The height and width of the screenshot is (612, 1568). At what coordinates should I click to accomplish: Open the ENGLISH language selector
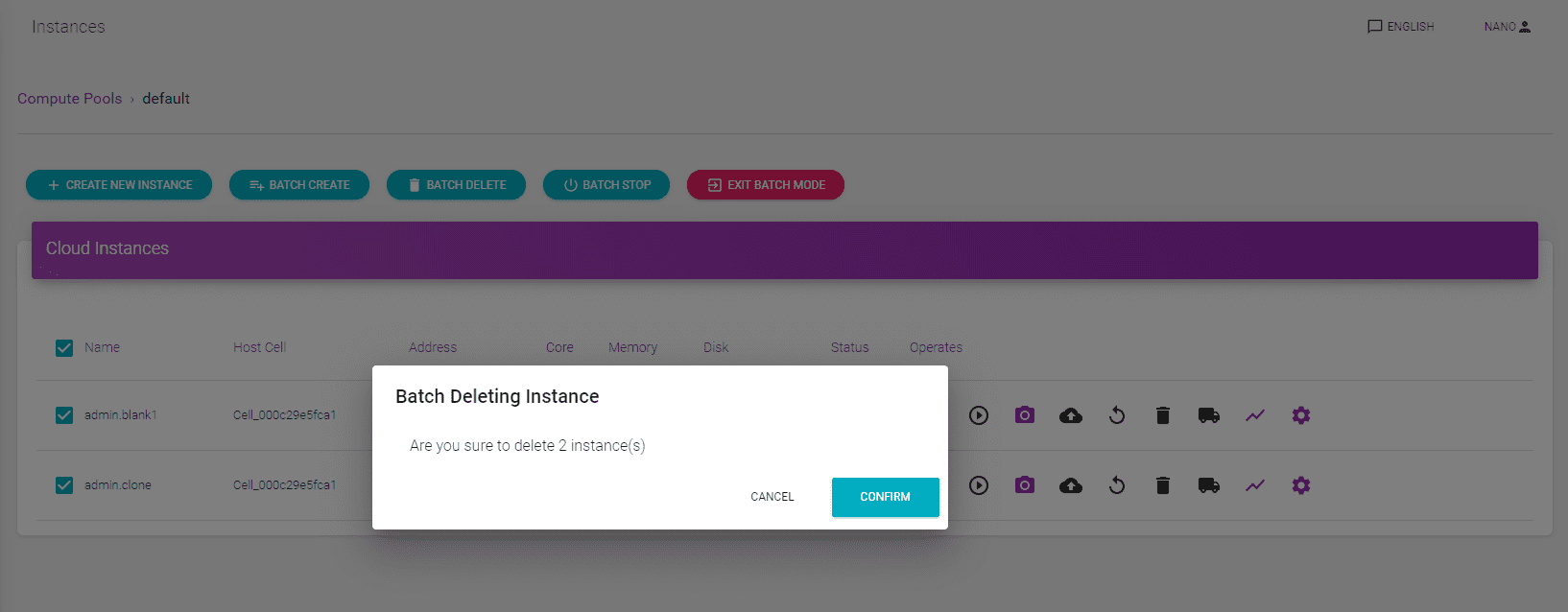point(1400,27)
